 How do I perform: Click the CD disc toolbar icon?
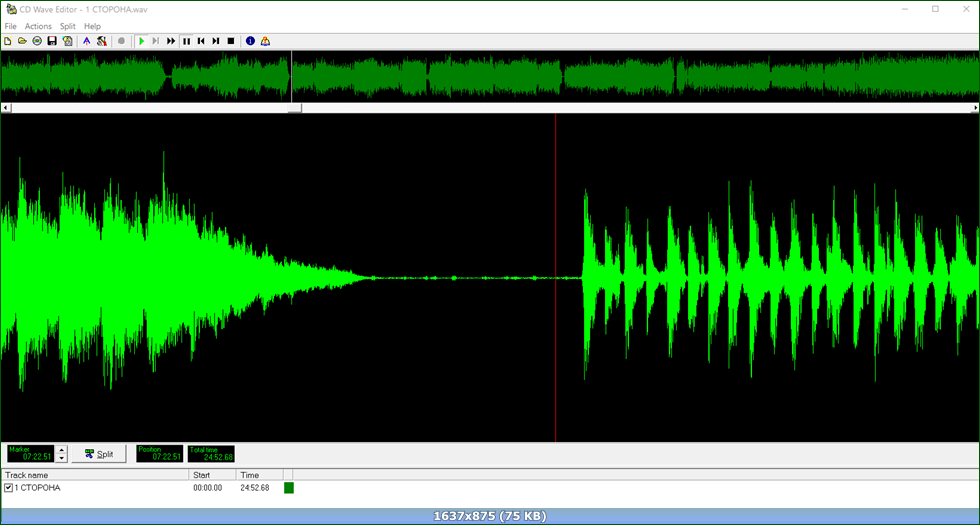pos(37,41)
